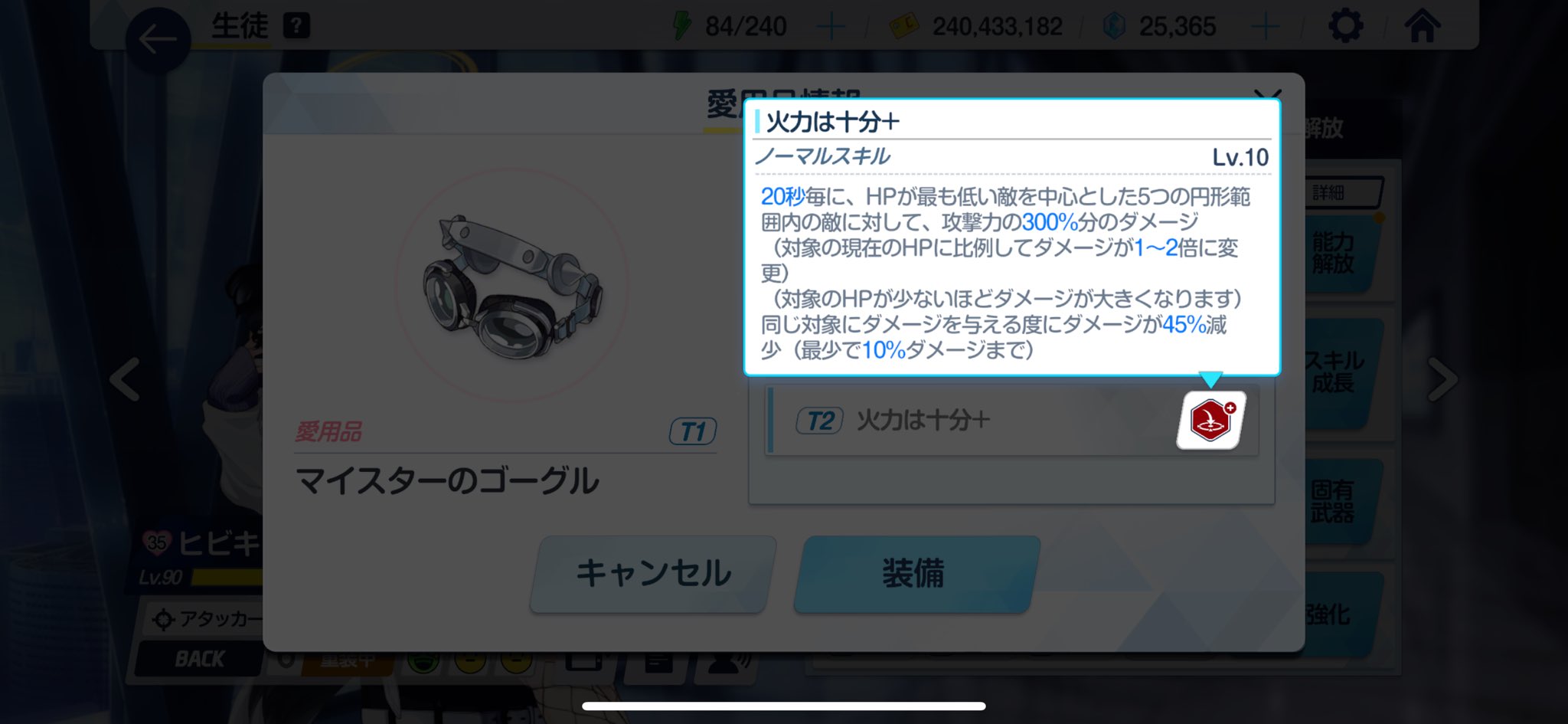This screenshot has height=724, width=1568.
Task: Tap the BACK button under アタッカー
Action: tap(198, 659)
